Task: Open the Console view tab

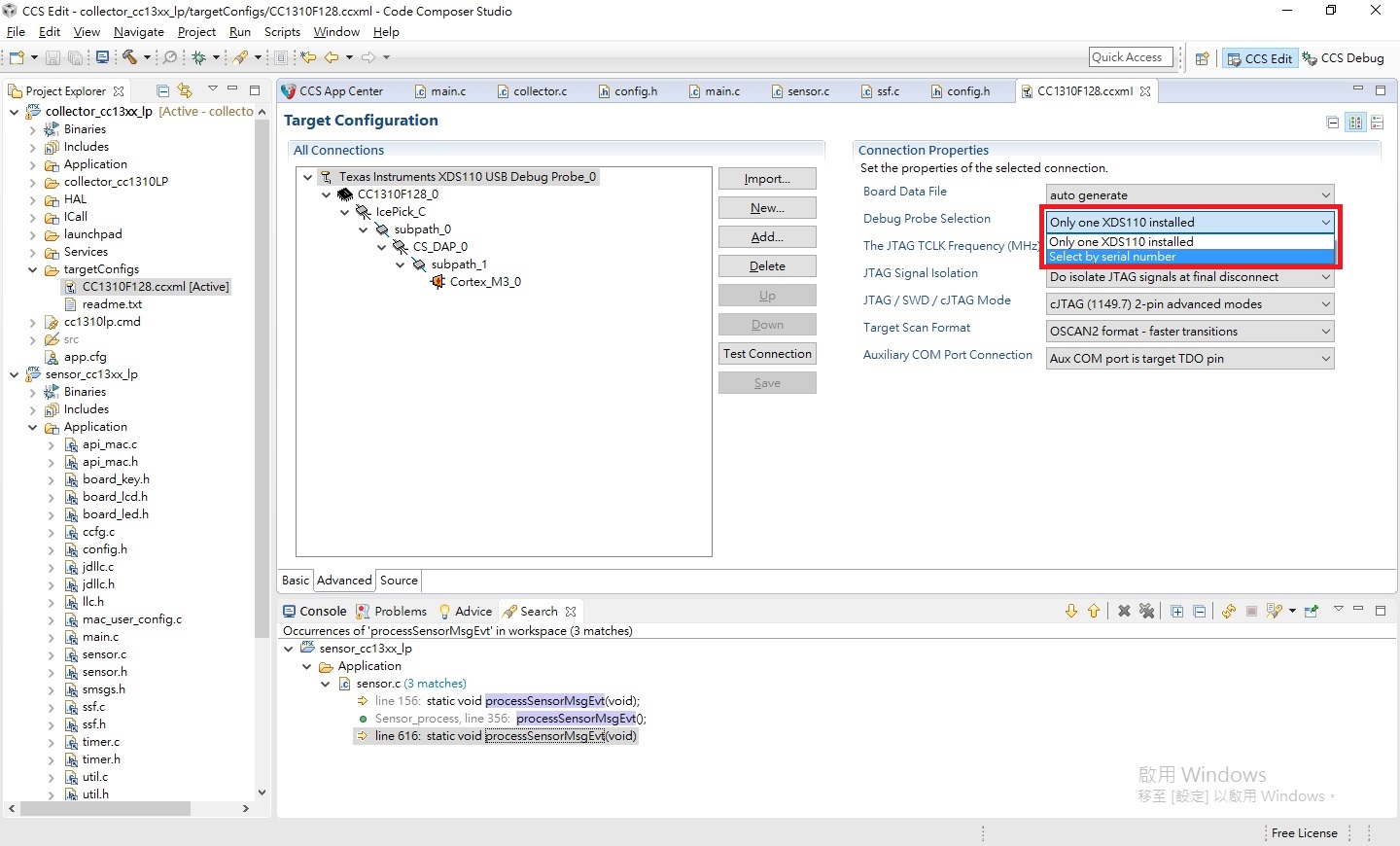Action: (x=314, y=612)
